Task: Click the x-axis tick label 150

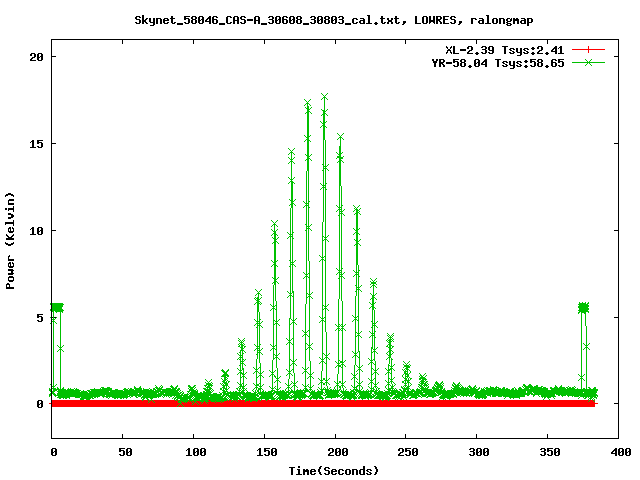Action: [x=267, y=452]
